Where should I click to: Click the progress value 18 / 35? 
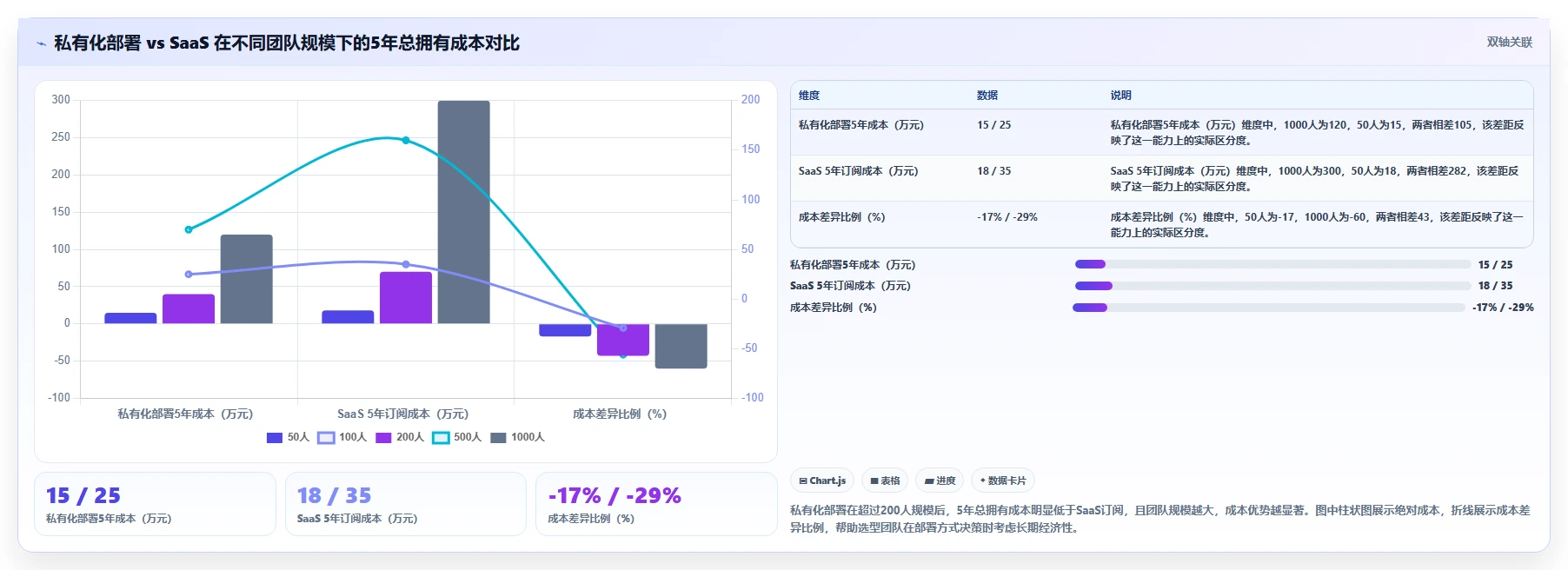(x=1495, y=286)
